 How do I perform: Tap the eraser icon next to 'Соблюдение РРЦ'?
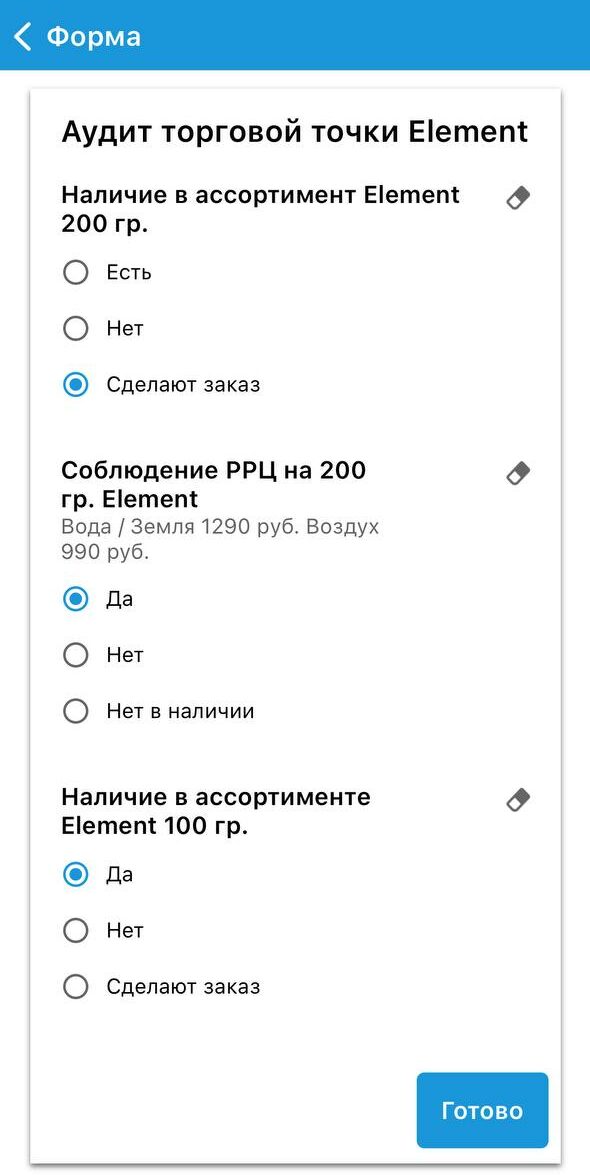[x=516, y=473]
